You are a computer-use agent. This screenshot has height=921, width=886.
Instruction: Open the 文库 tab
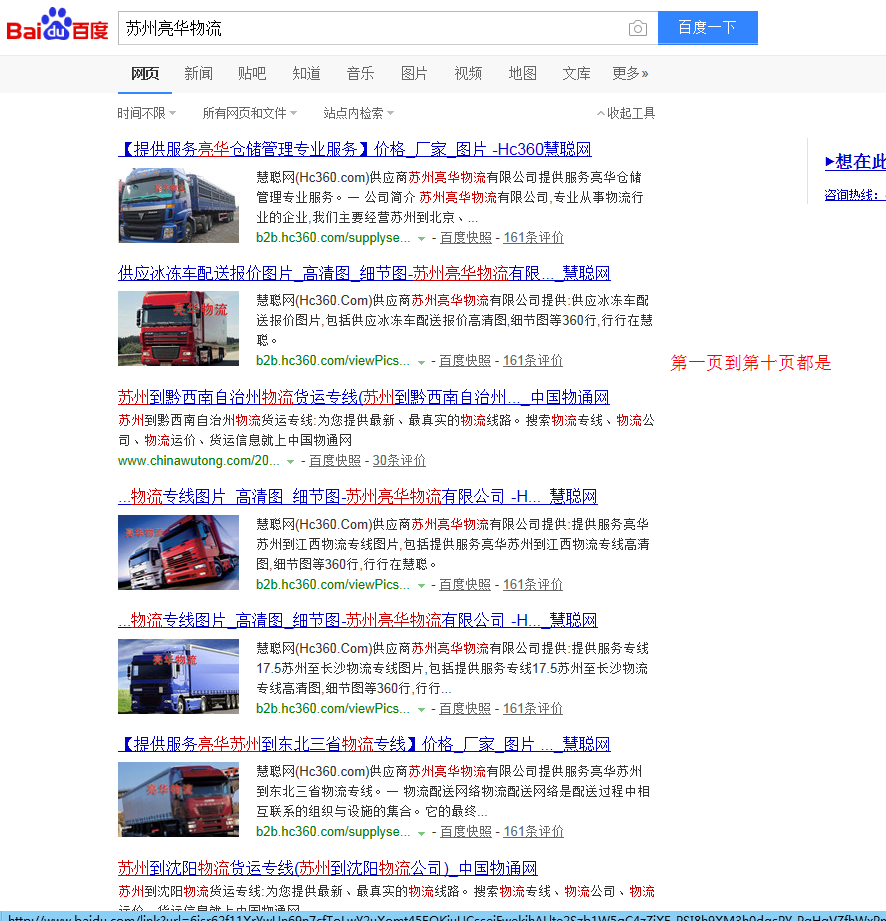point(576,73)
